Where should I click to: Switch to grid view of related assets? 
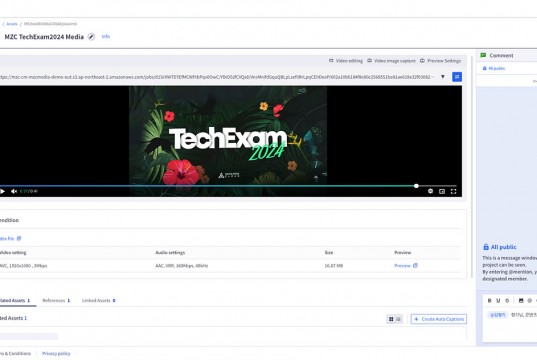[x=391, y=319]
